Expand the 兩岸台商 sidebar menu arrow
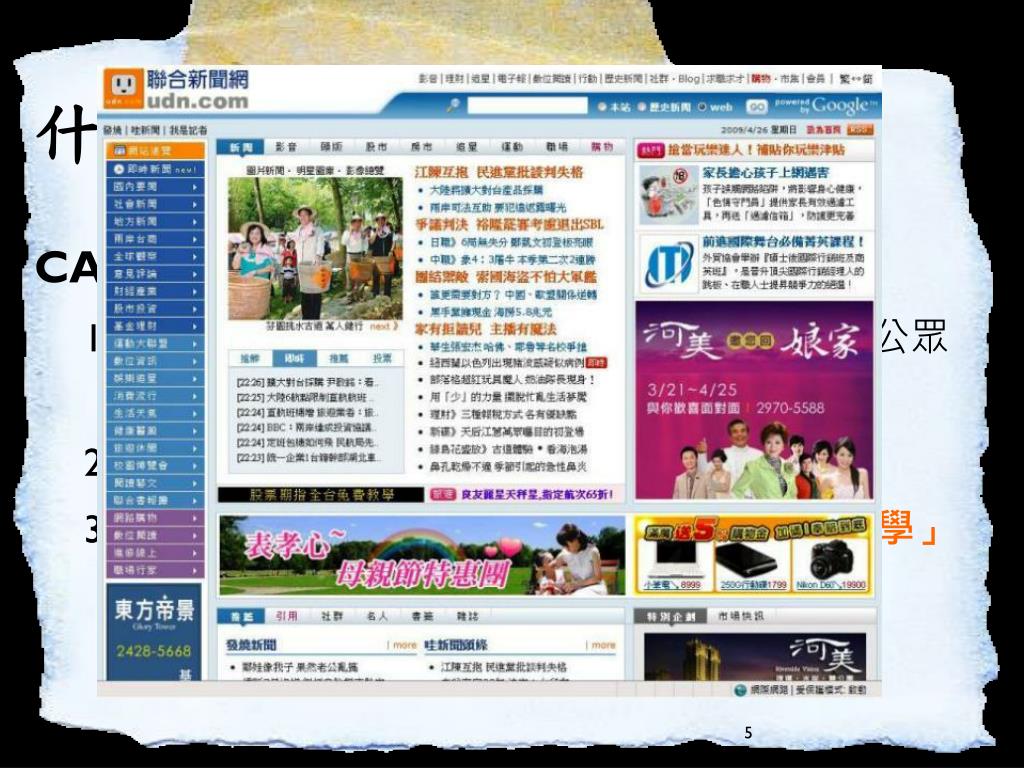The image size is (1024, 768). 195,239
